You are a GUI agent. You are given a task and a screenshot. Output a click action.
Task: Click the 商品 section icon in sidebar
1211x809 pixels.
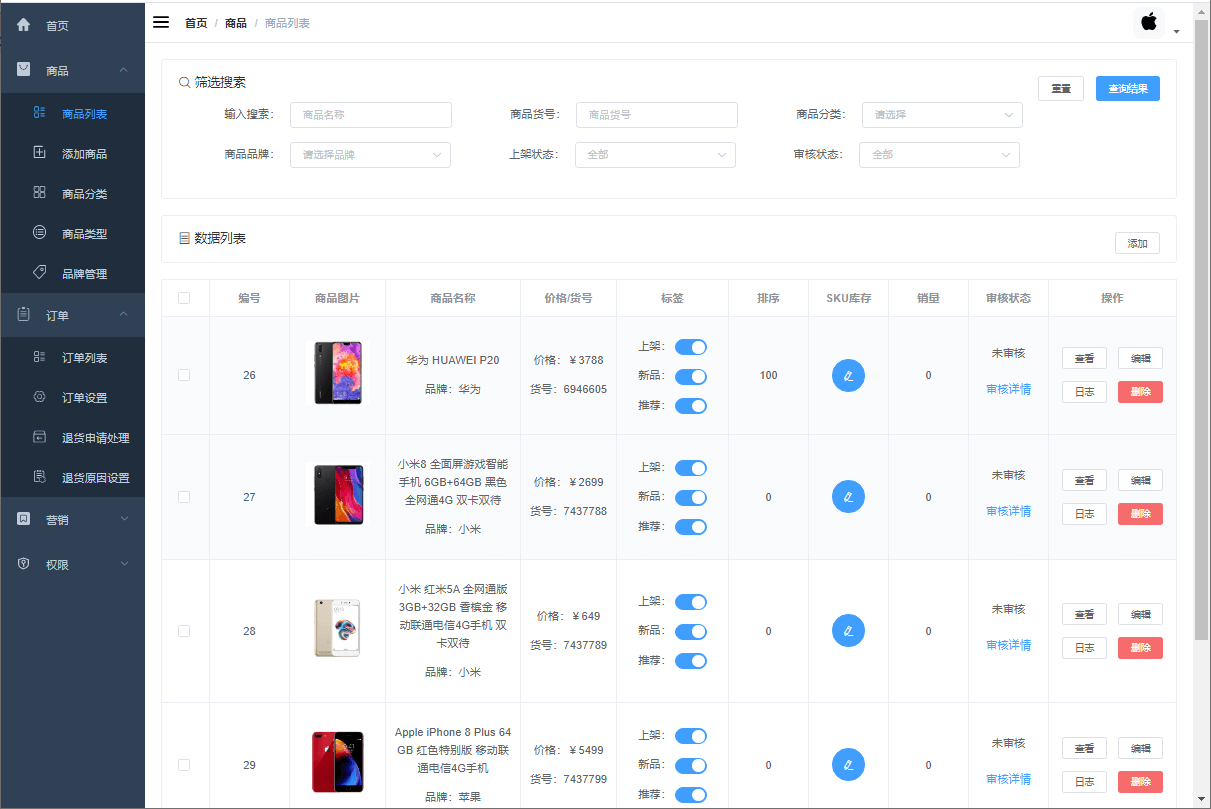[x=24, y=70]
